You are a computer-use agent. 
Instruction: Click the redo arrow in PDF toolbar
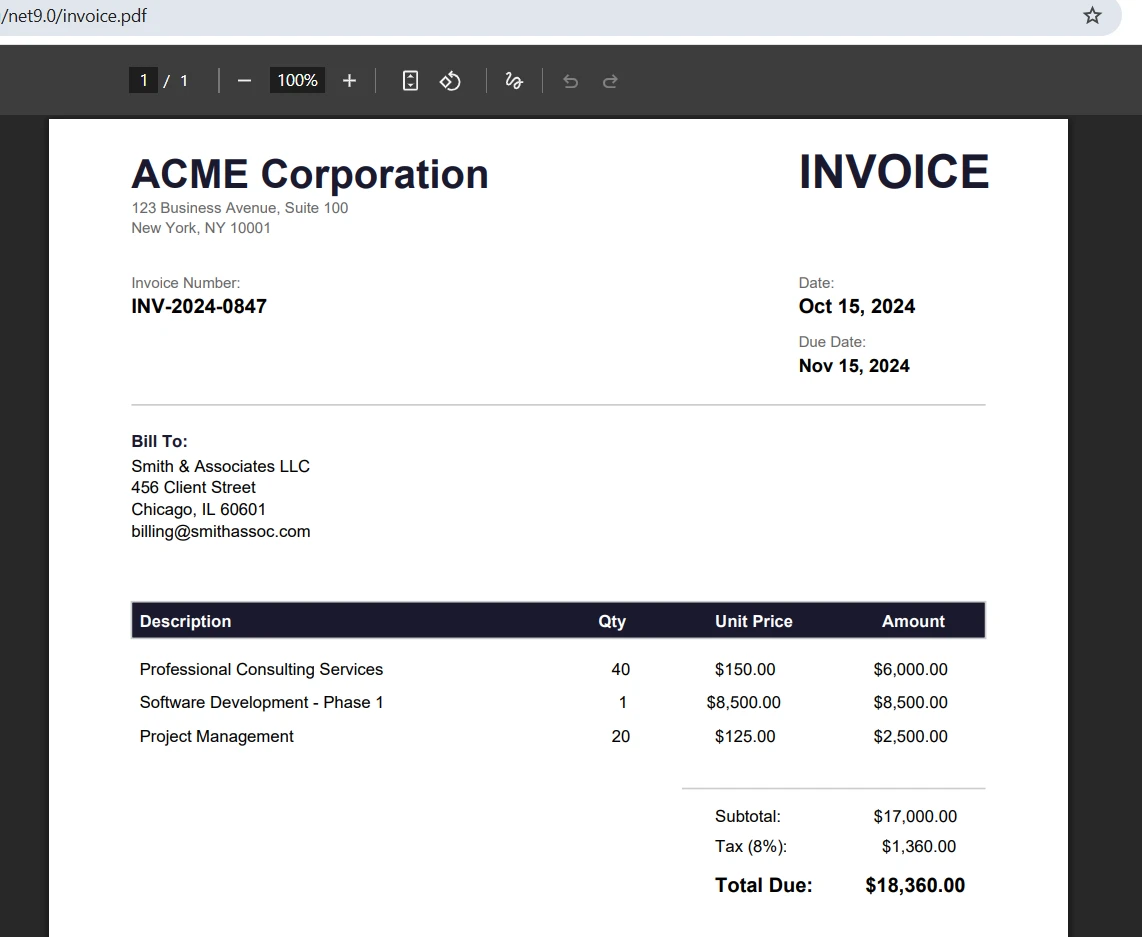click(x=610, y=81)
